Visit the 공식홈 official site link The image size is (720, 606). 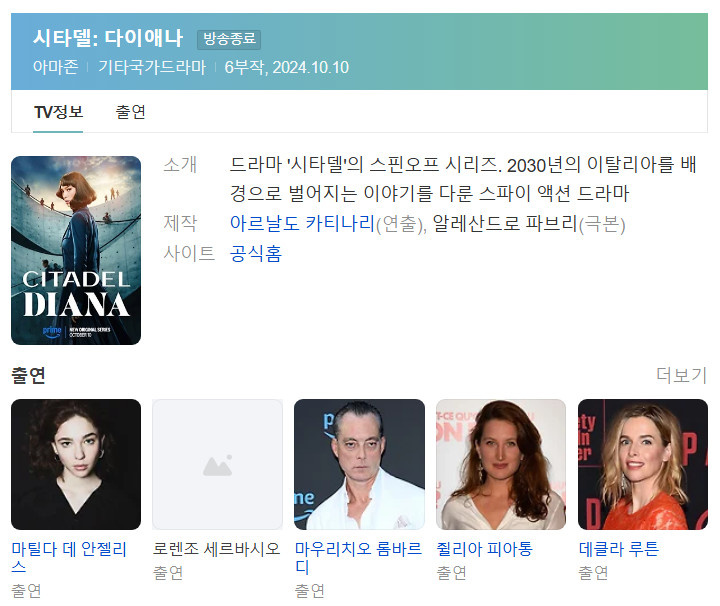tap(256, 253)
